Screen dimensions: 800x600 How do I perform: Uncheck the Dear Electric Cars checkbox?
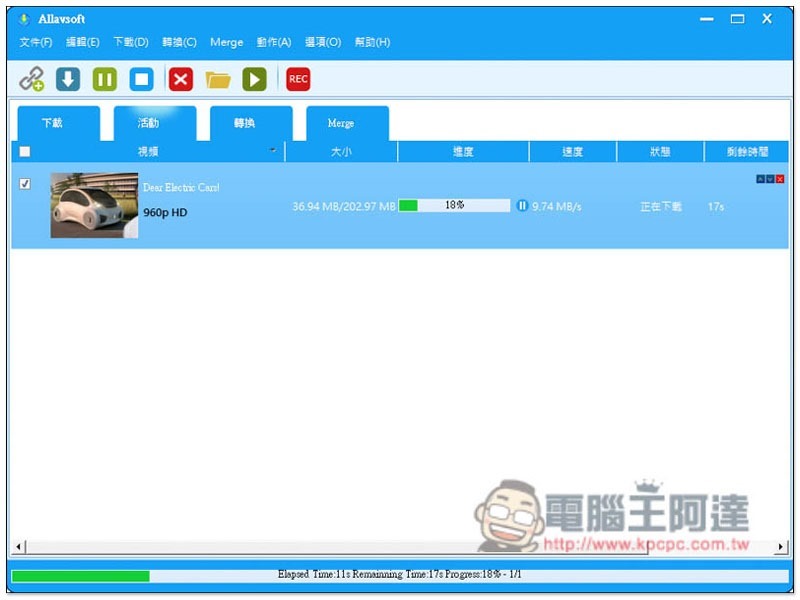(25, 184)
